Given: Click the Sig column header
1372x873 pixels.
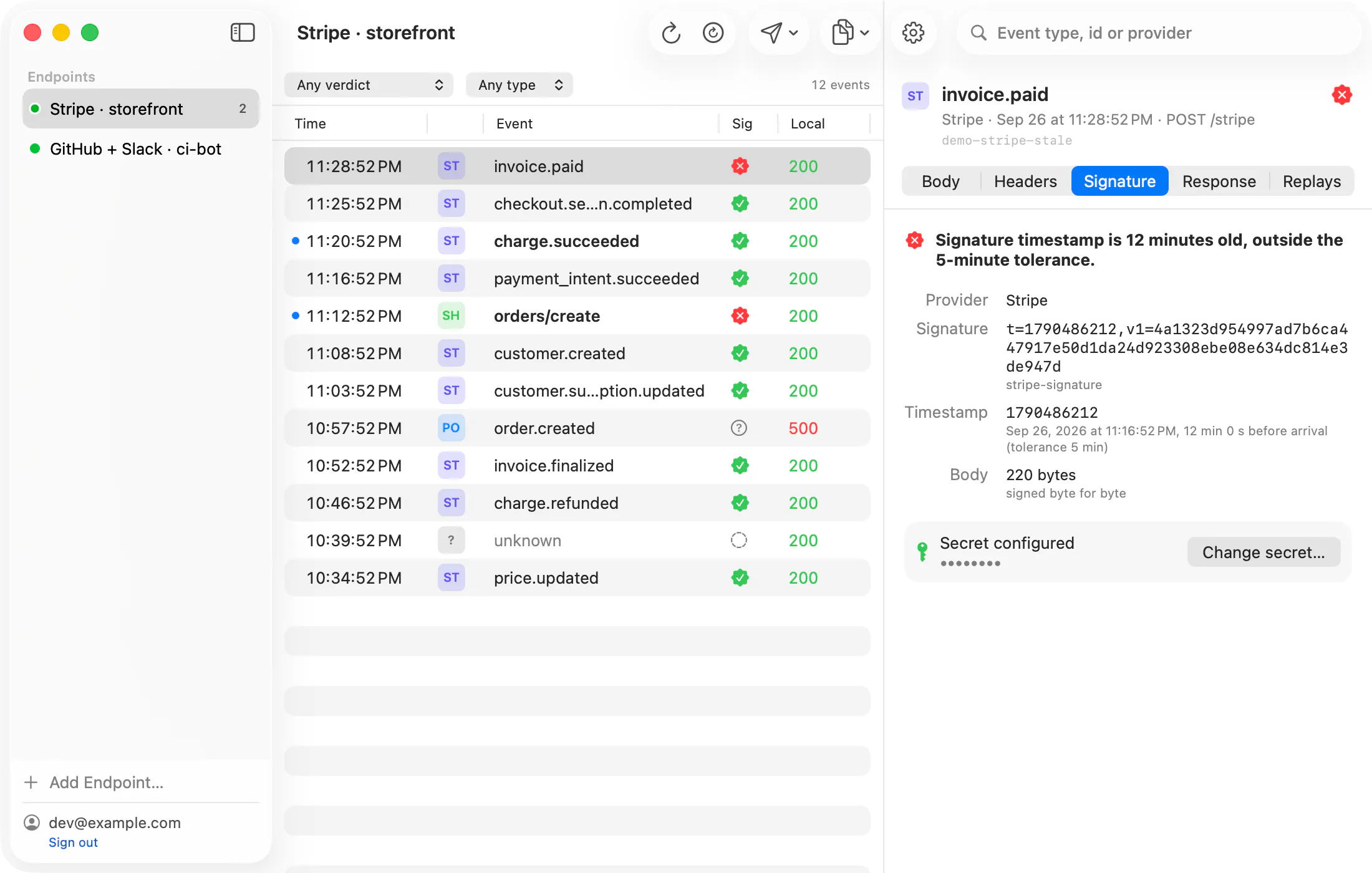Looking at the screenshot, I should click(x=742, y=123).
